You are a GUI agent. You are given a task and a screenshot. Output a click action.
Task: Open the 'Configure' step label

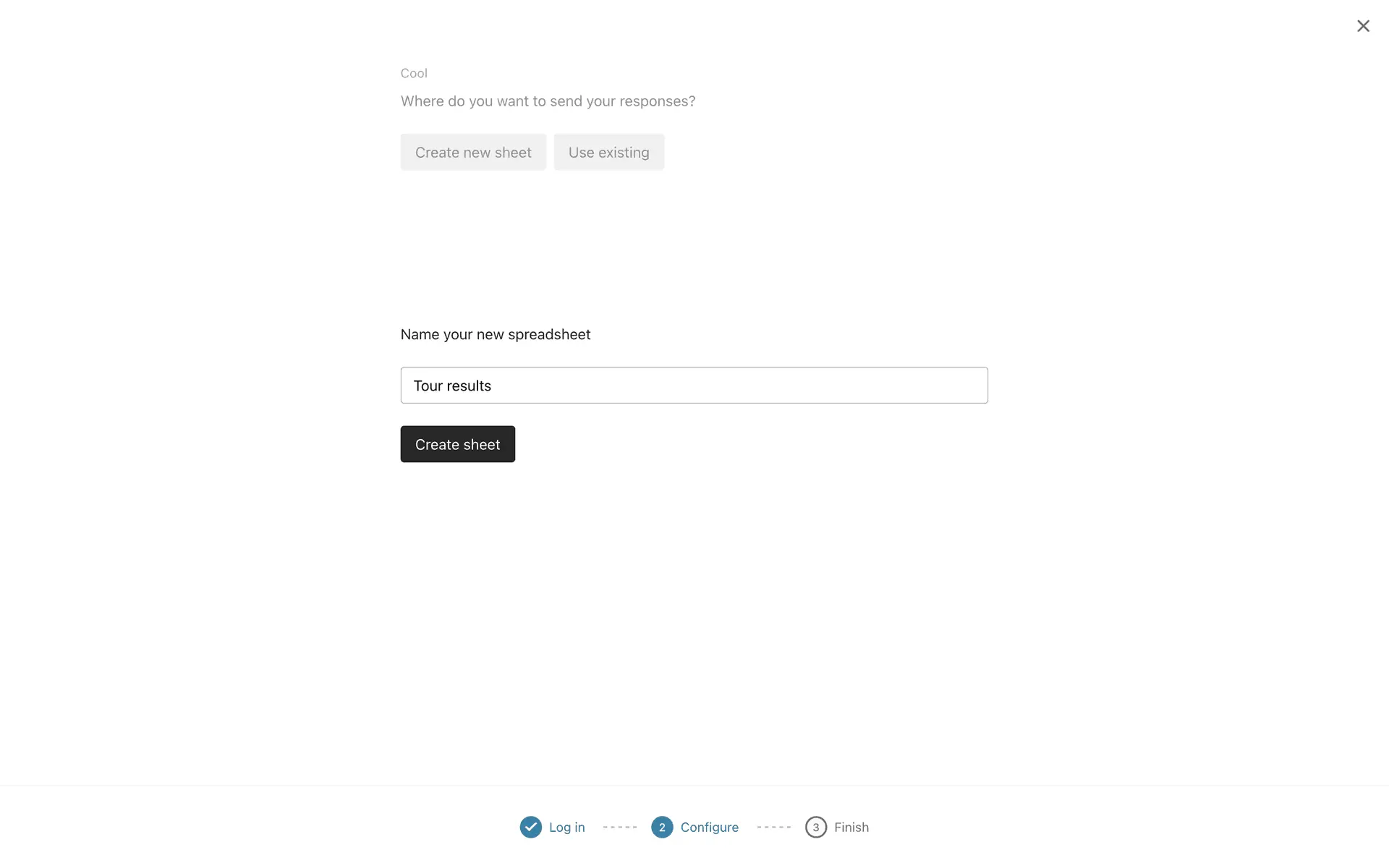pyautogui.click(x=709, y=827)
